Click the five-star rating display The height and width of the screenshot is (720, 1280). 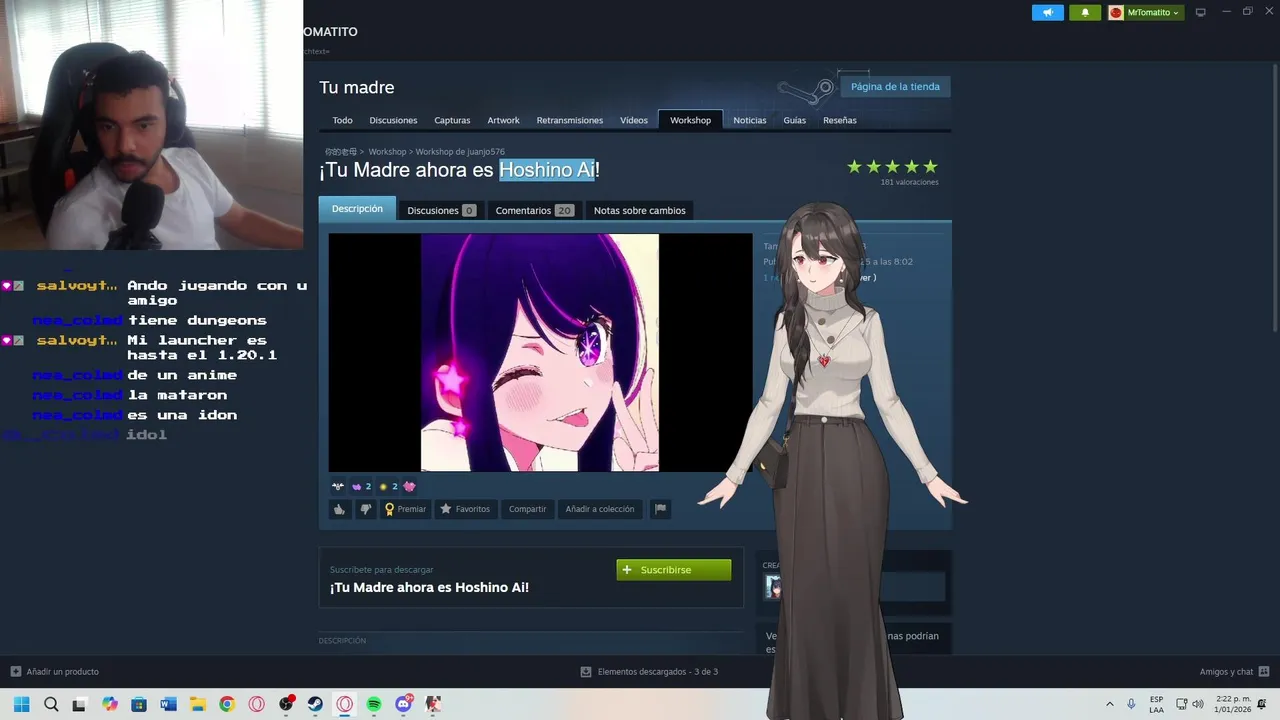coord(892,167)
